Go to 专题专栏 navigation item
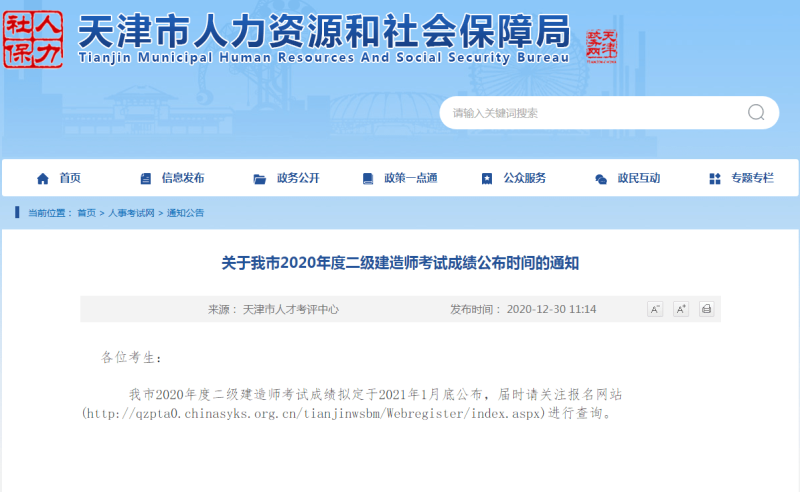The image size is (800, 492). [x=752, y=178]
